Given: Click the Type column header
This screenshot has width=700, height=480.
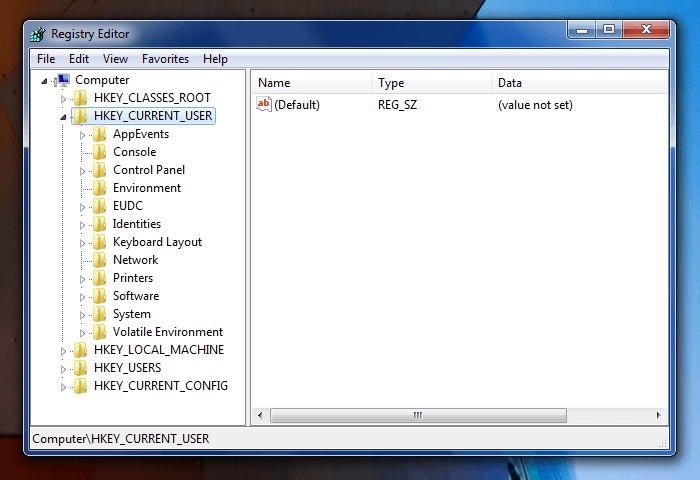Looking at the screenshot, I should (x=431, y=83).
